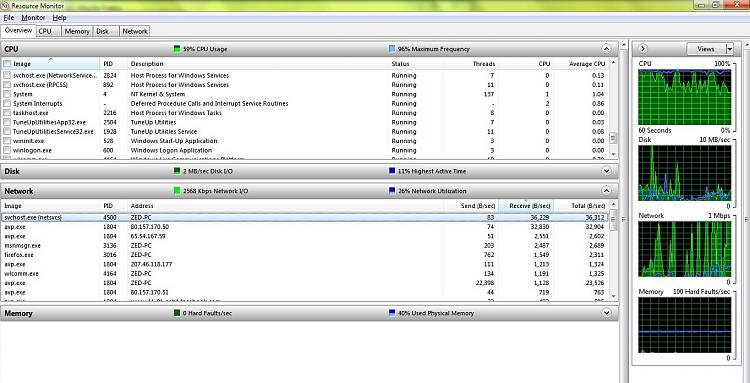Click the blue Network Utilization indicator icon
The height and width of the screenshot is (383, 750).
click(392, 191)
